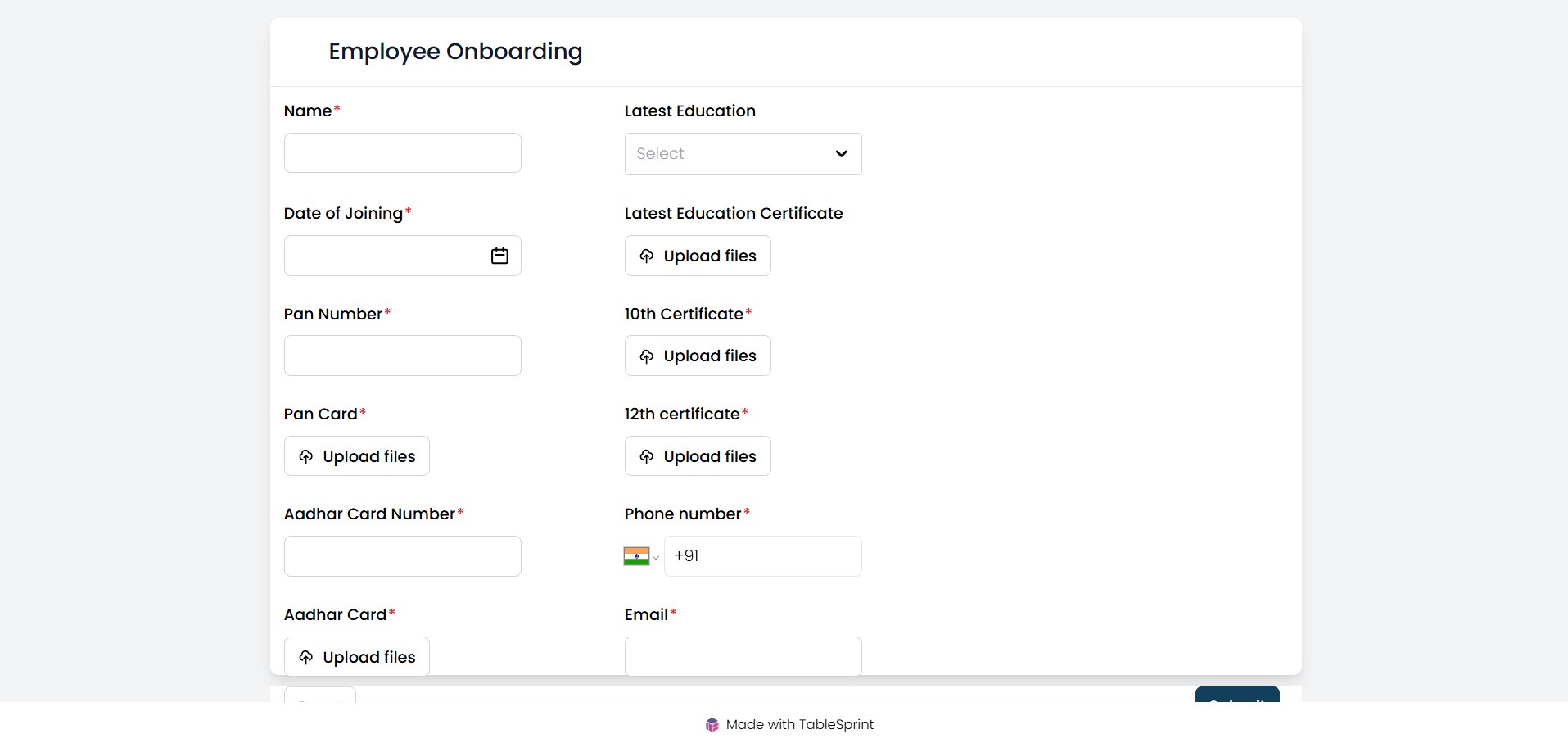Upload files for Pan Card
Screen dimensions: 1568x743
coord(357,456)
